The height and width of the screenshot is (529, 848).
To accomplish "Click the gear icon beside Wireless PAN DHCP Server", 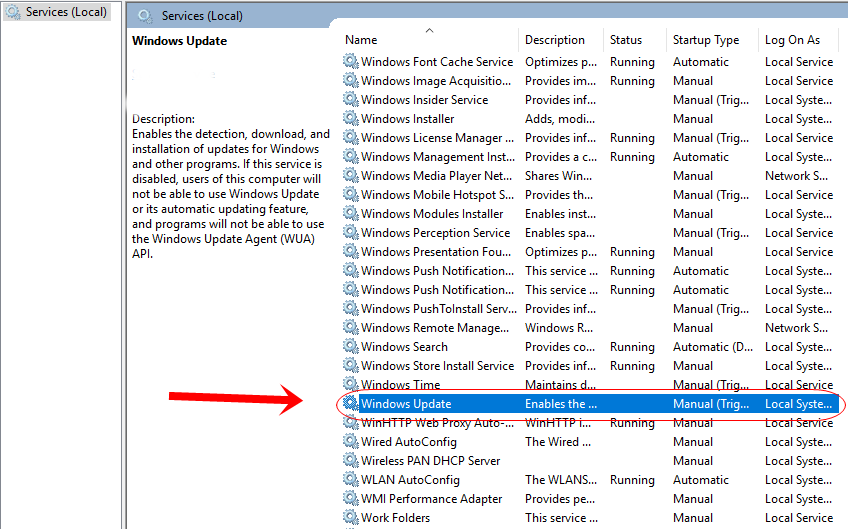I will coord(350,460).
